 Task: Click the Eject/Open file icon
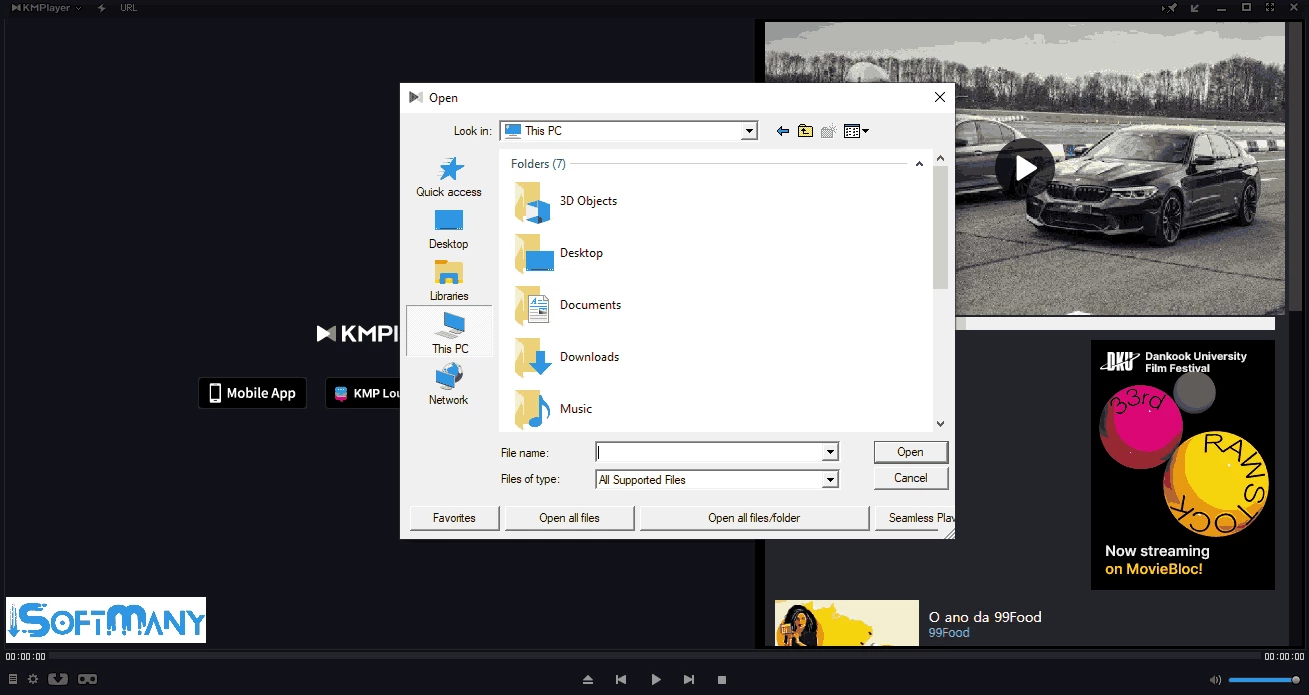coord(588,680)
